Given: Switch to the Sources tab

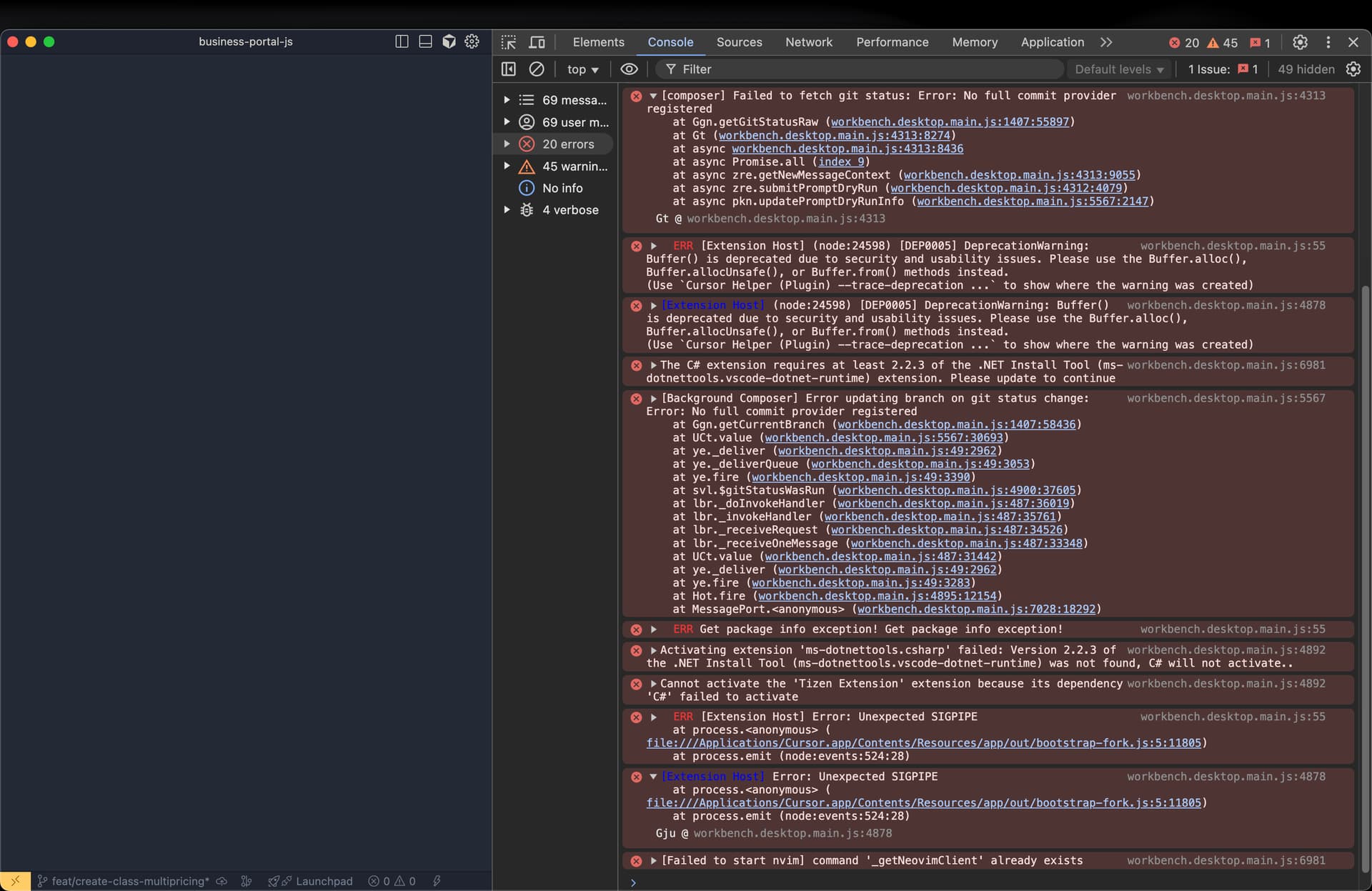Looking at the screenshot, I should tap(739, 42).
